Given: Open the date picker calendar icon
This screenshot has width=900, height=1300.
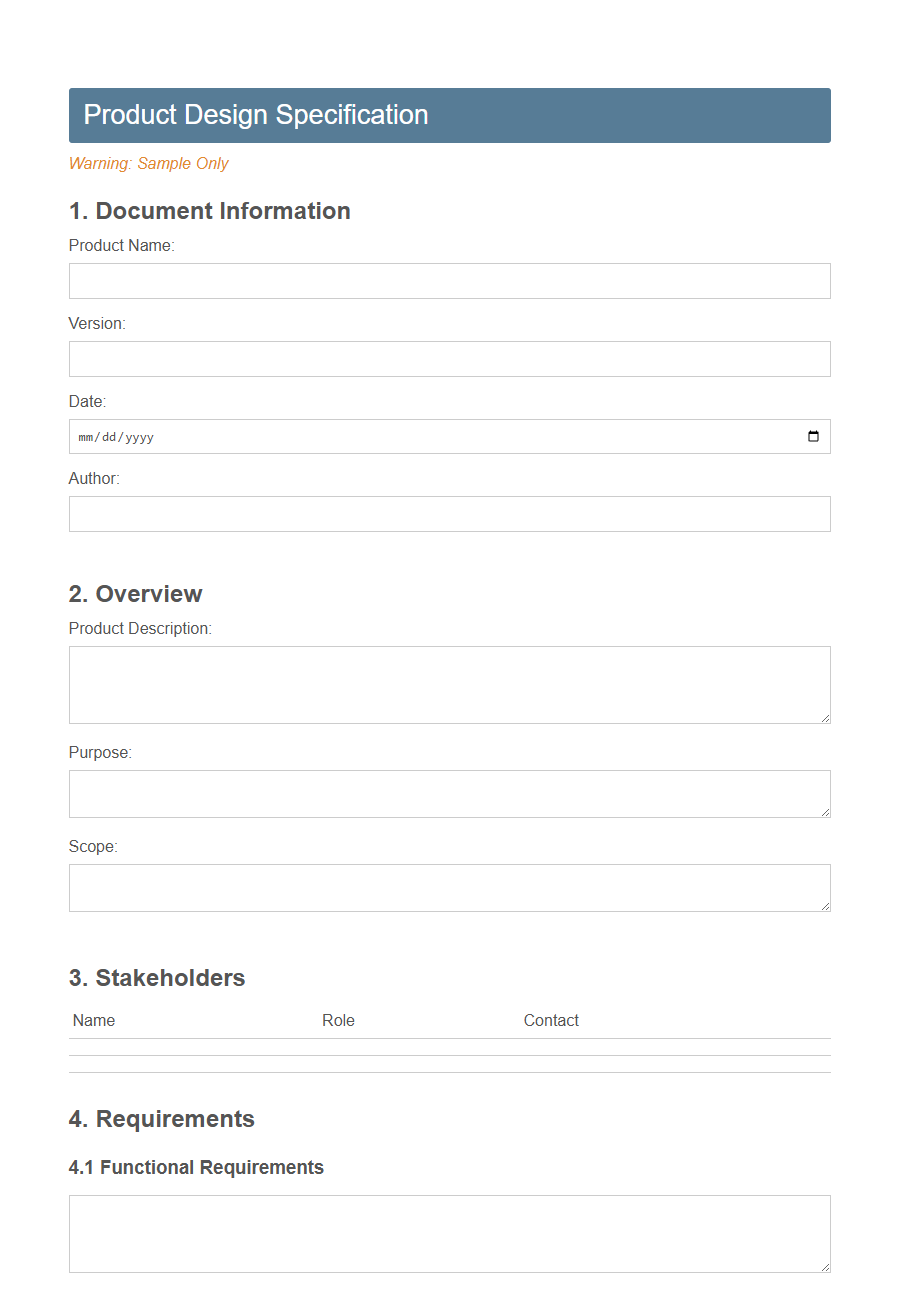Looking at the screenshot, I should pyautogui.click(x=813, y=435).
